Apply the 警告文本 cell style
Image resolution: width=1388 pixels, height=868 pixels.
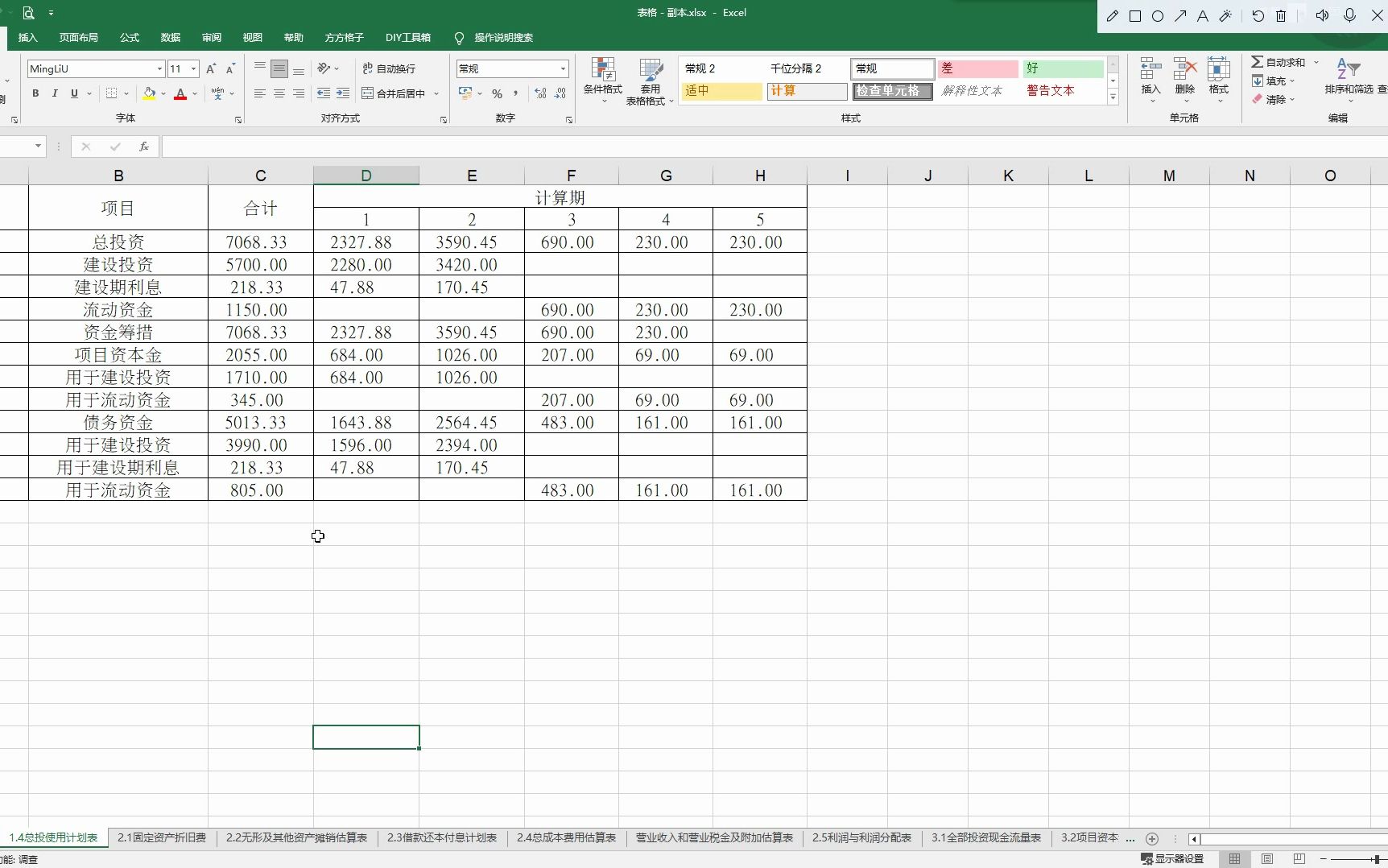pyautogui.click(x=1063, y=91)
